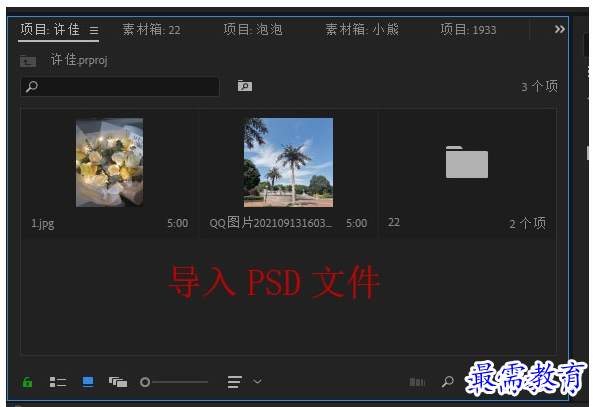Switch to the 素材箱: 22 tab
Image resolution: width=593 pixels, height=407 pixels.
(x=151, y=30)
